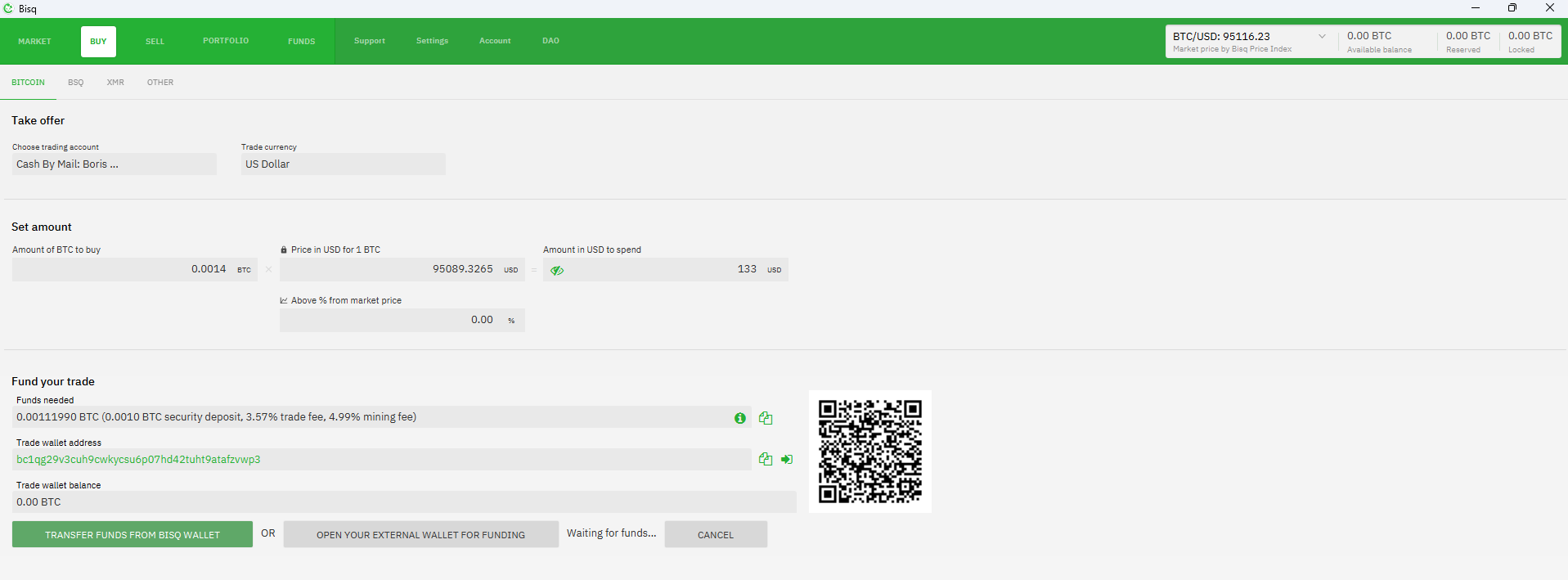
Task: Switch to the OTHER sub-tab
Action: pos(160,83)
